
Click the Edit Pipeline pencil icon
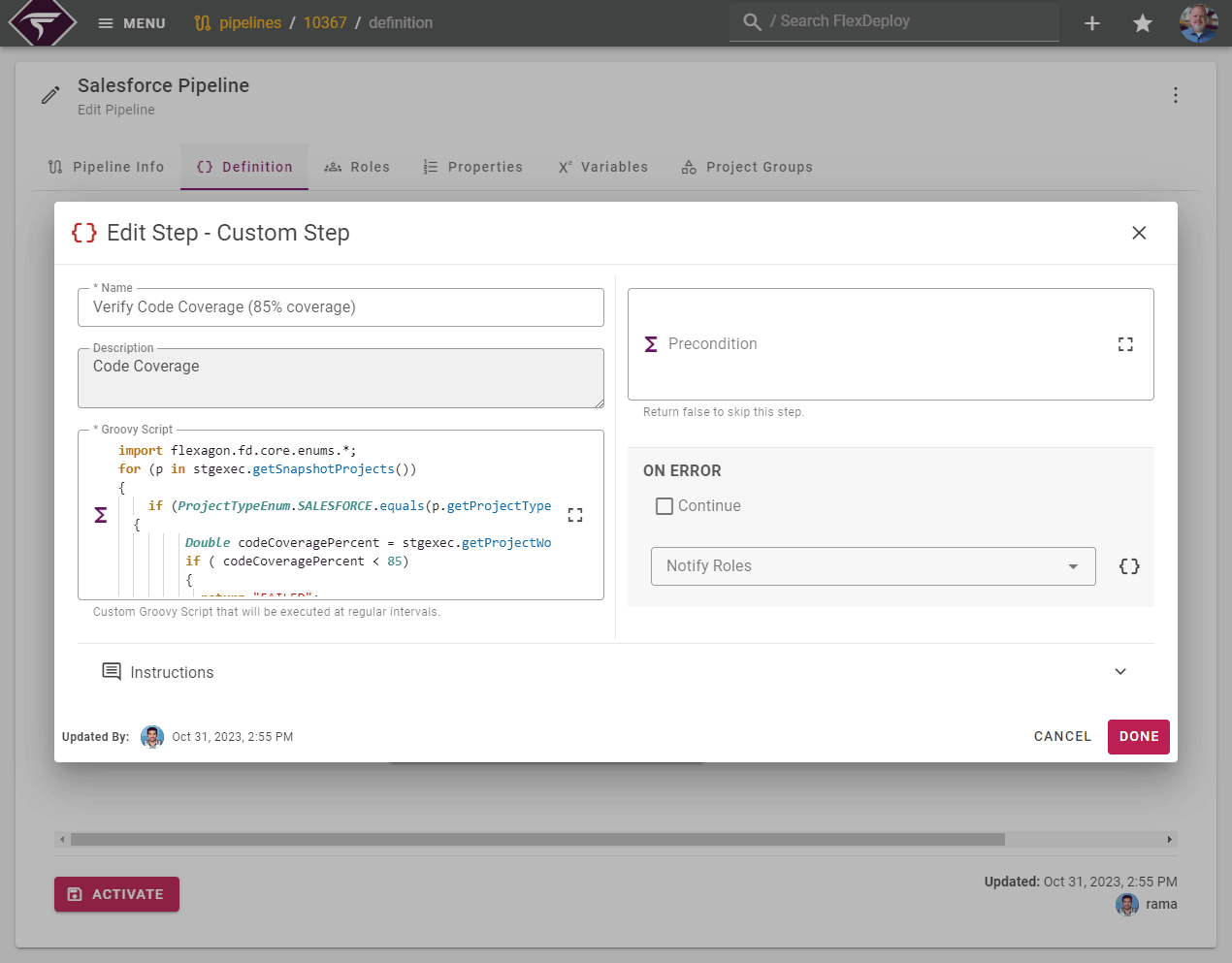click(50, 95)
